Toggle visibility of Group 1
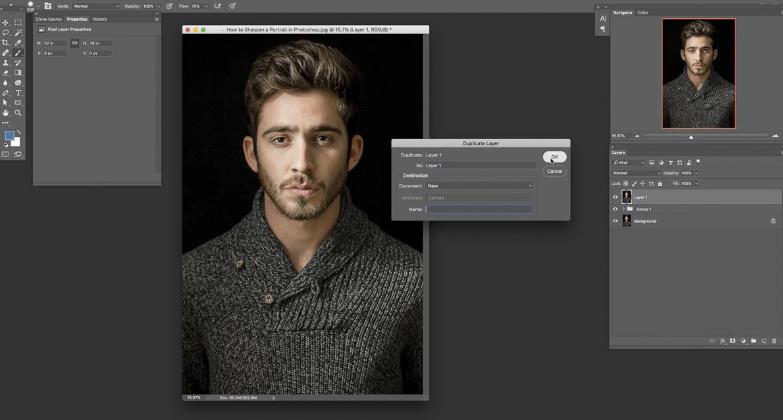The image size is (783, 420). (x=615, y=209)
